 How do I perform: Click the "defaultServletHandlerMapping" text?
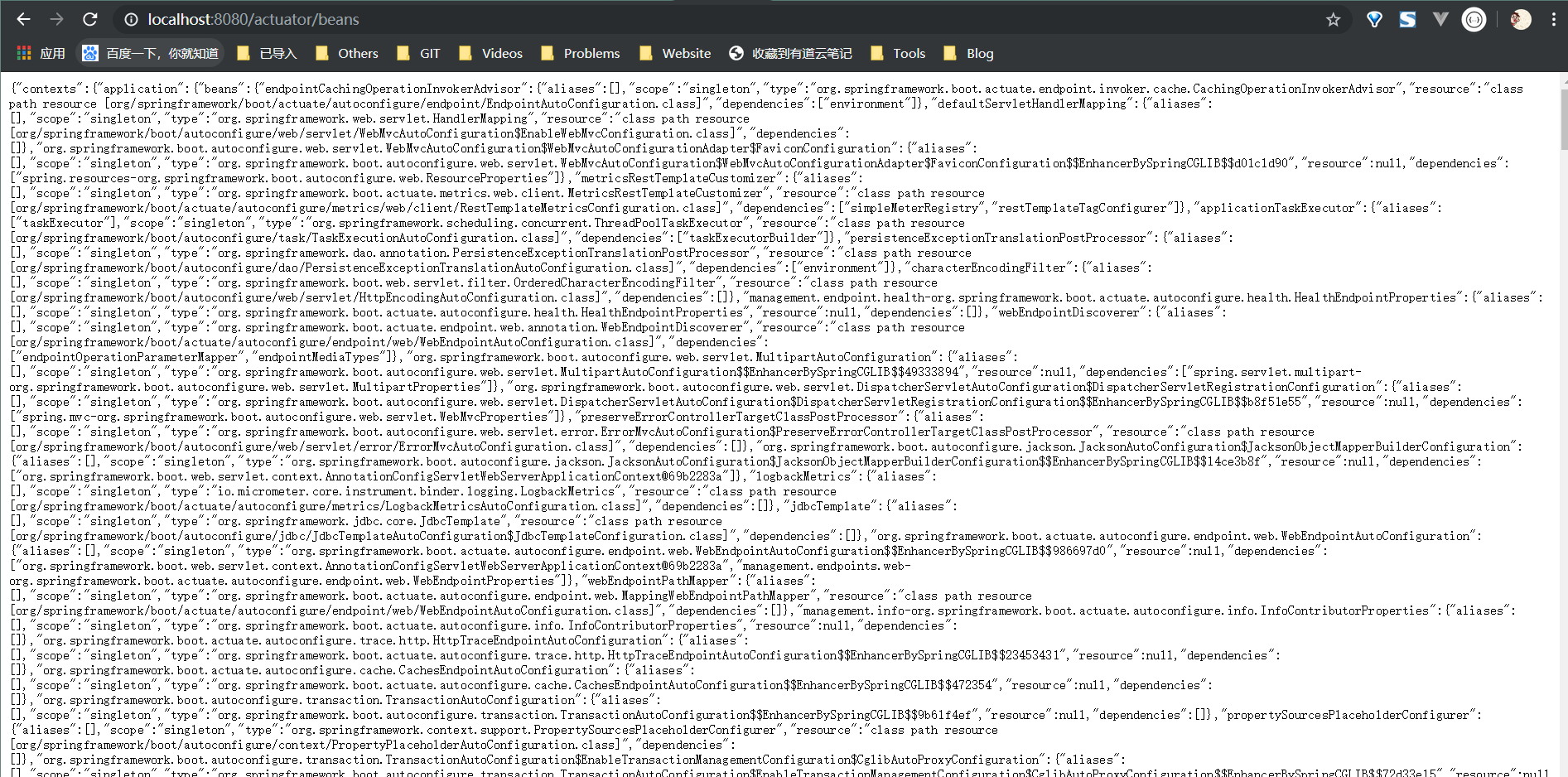tap(1031, 104)
